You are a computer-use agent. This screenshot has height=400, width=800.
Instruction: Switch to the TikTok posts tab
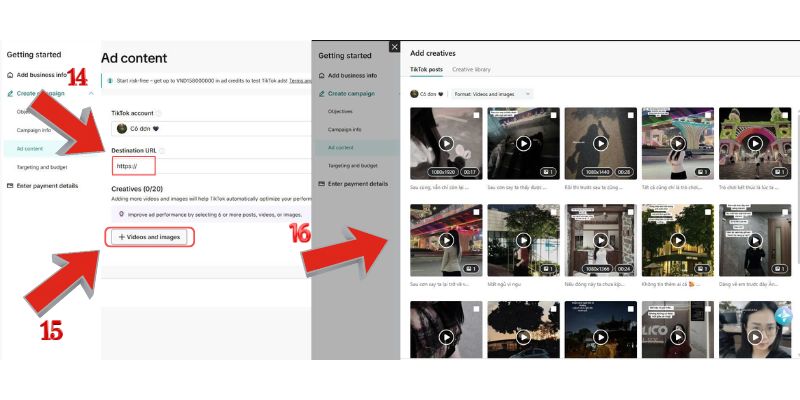[x=427, y=69]
